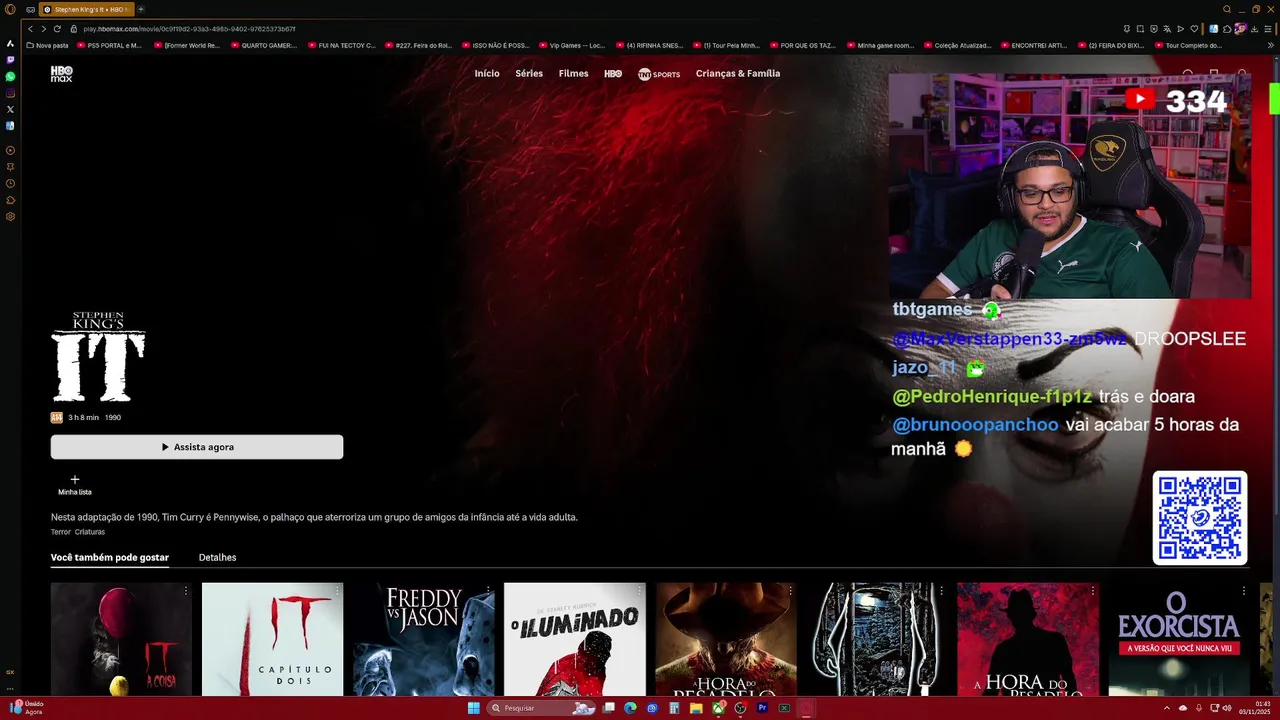Open the browser downloads icon
This screenshot has width=1280, height=720.
pos(1254,29)
